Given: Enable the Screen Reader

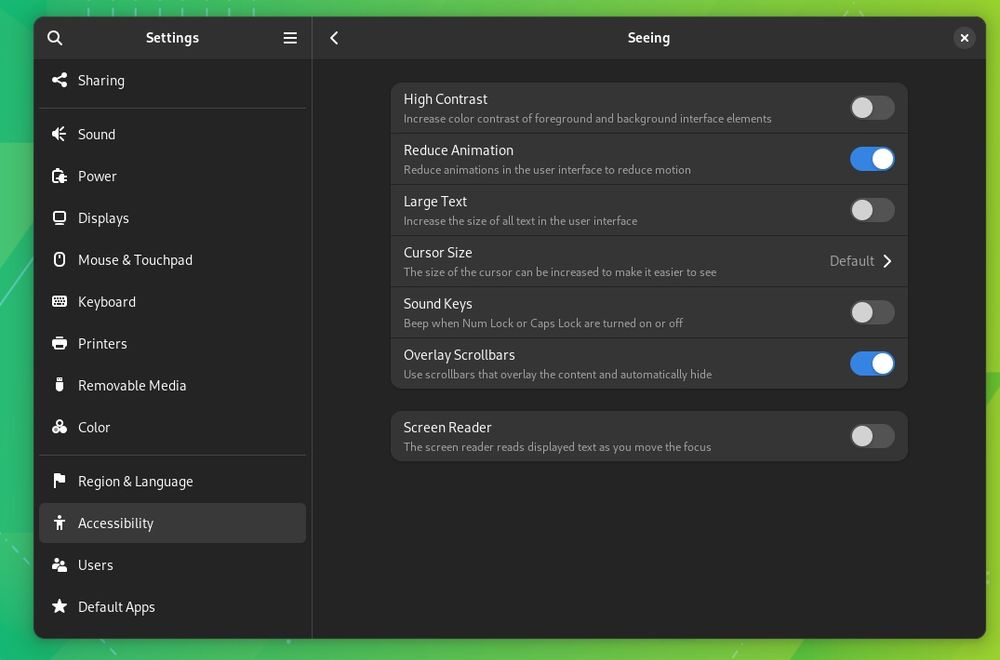Looking at the screenshot, I should coord(871,436).
